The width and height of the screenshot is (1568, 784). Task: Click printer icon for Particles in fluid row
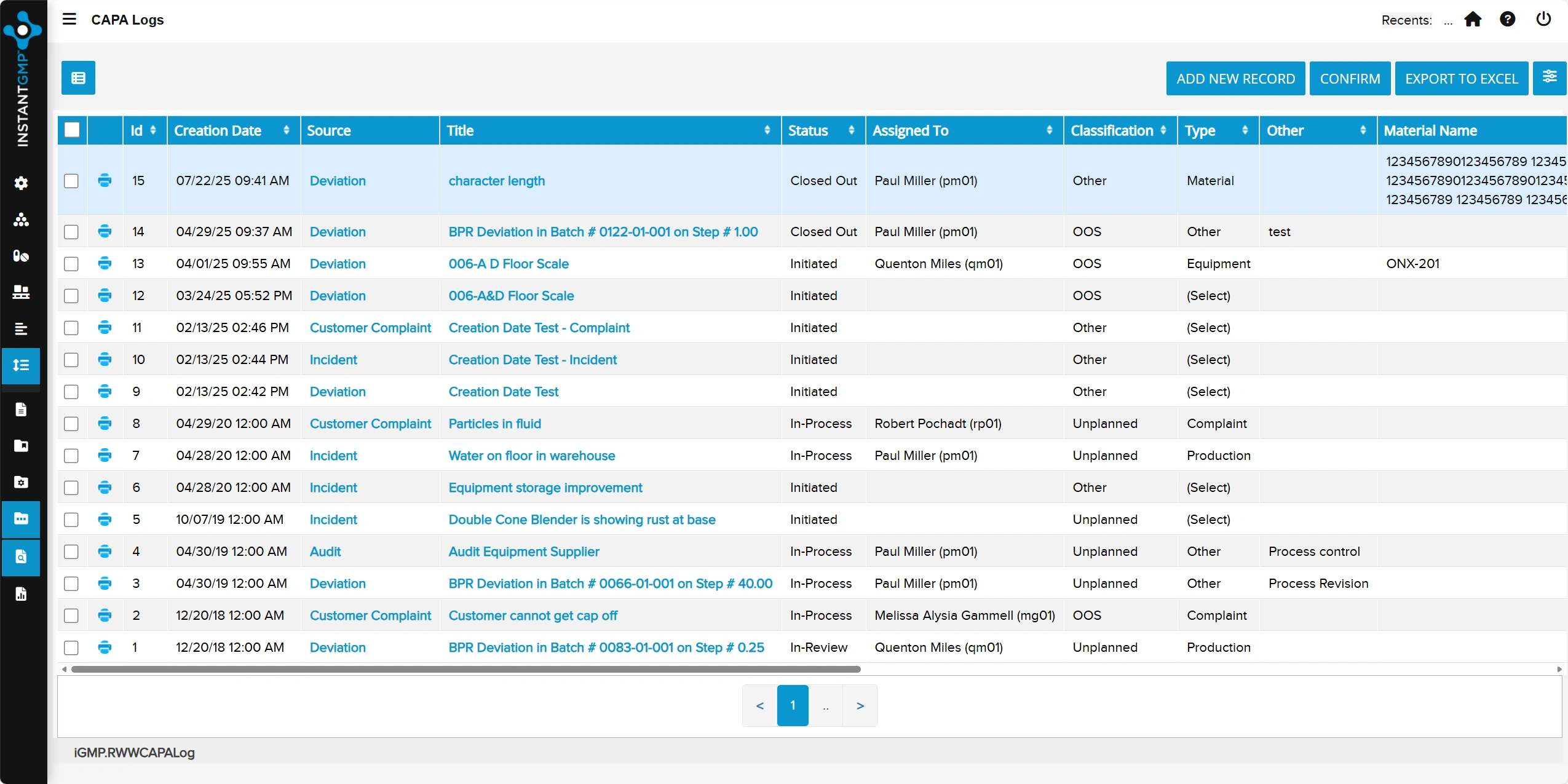pyautogui.click(x=105, y=424)
